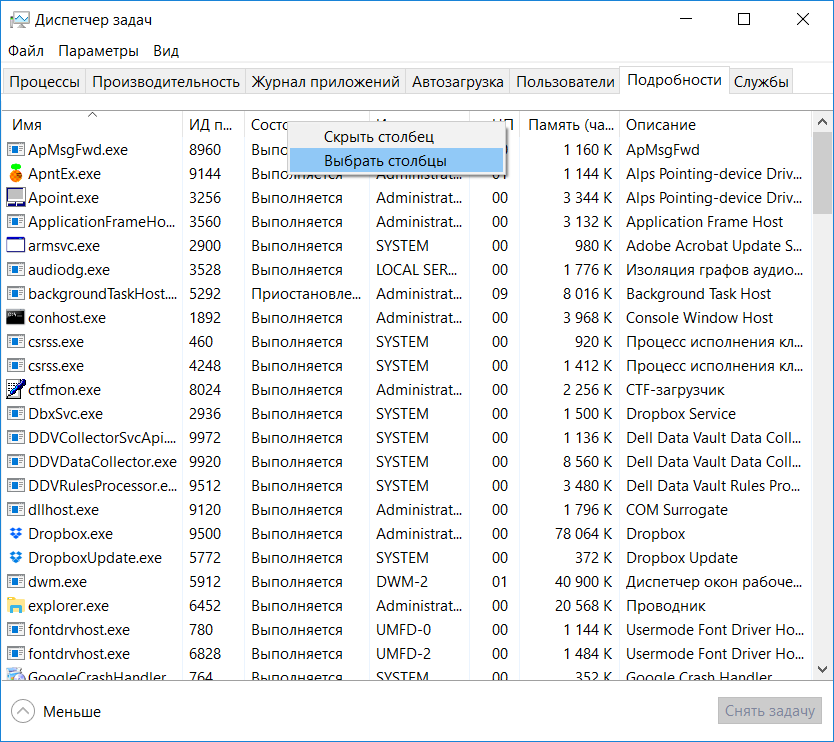This screenshot has height=742, width=834.
Task: Open the Файл menu
Action: (x=26, y=51)
